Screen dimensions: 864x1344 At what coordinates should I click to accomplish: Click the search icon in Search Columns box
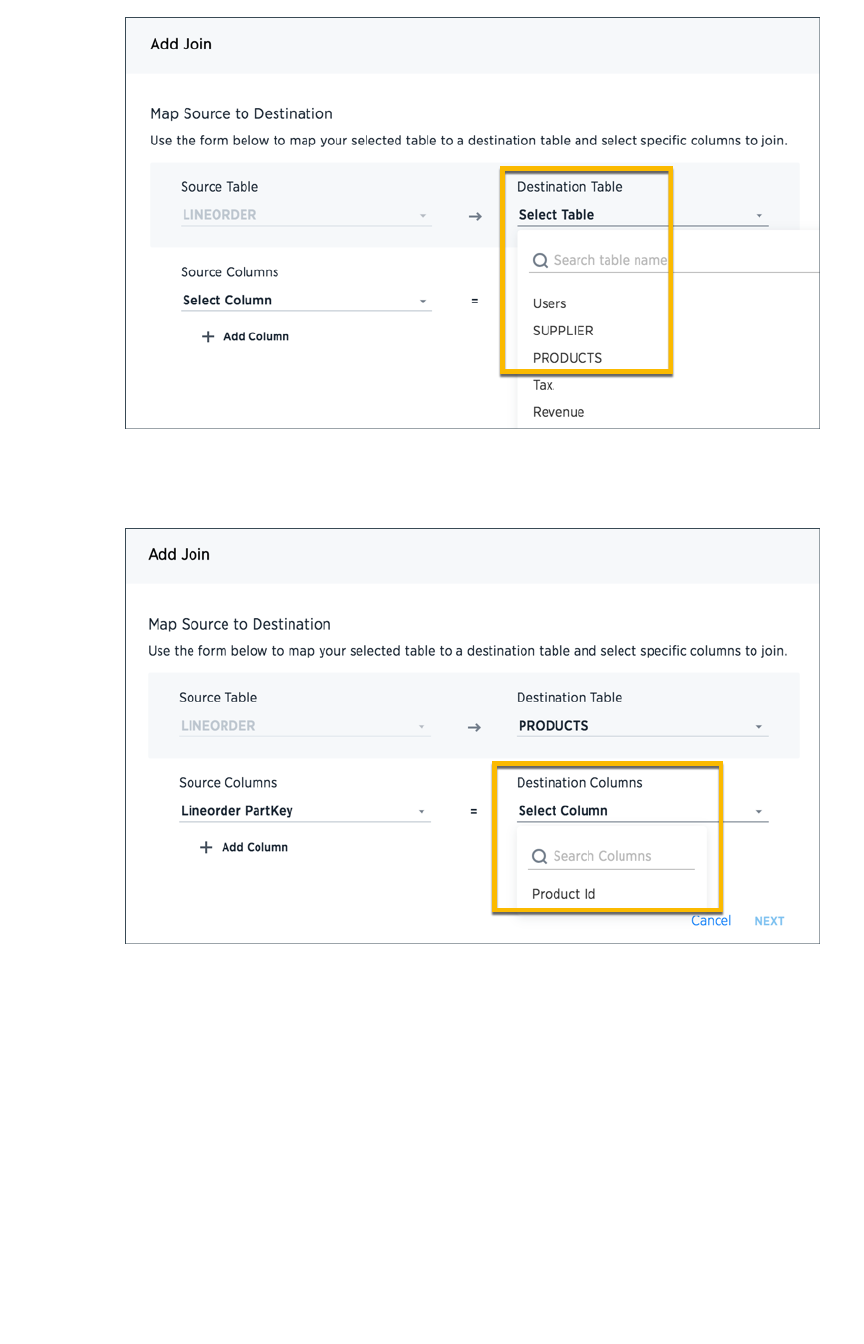[x=540, y=857]
